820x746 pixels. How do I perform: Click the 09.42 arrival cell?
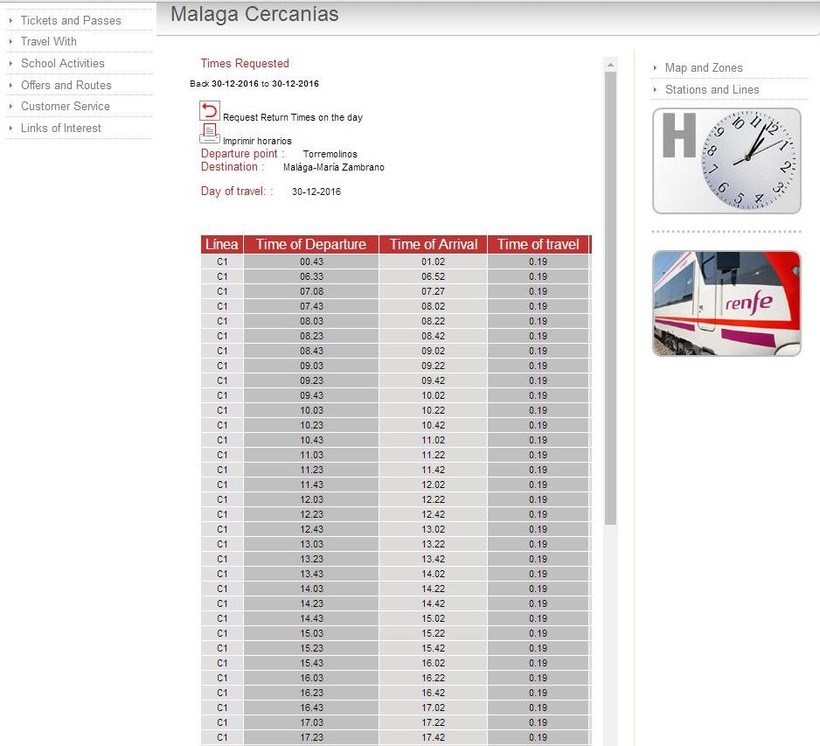click(x=434, y=380)
